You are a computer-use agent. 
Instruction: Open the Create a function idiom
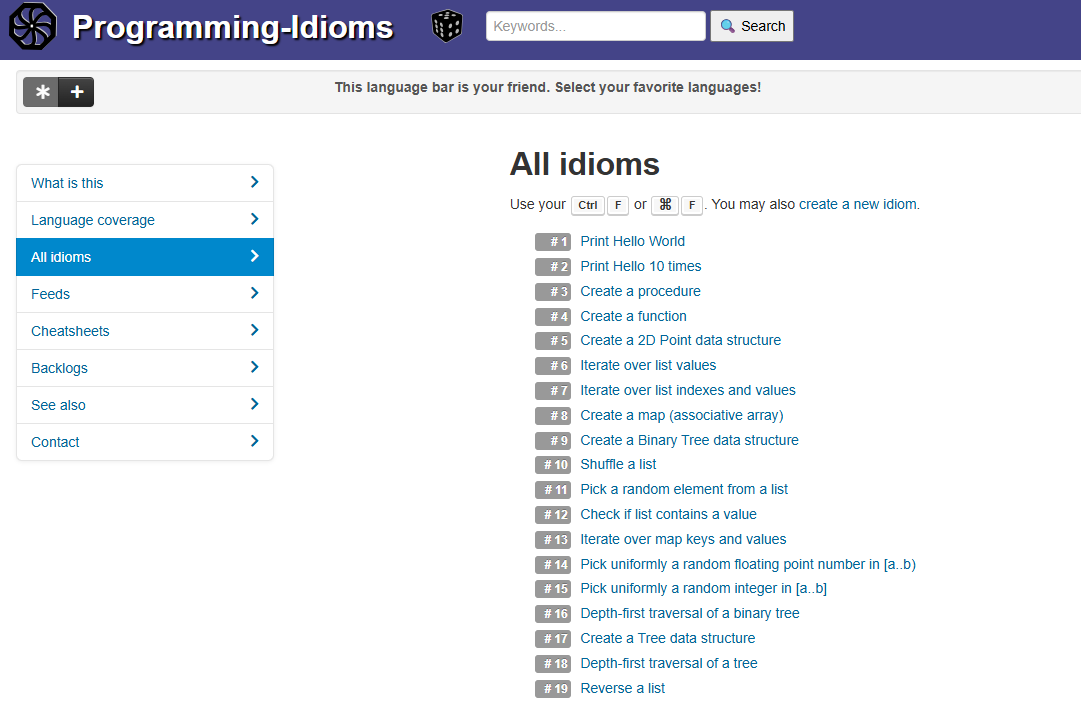633,316
